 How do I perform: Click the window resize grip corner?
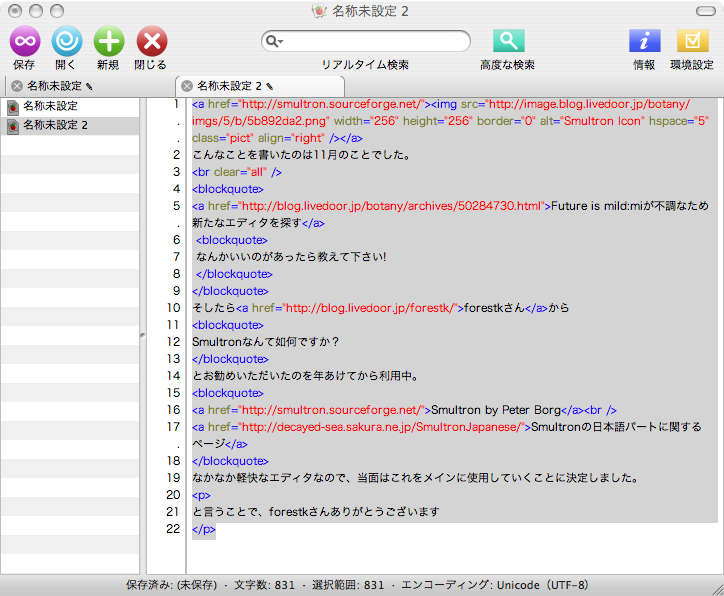[718, 590]
